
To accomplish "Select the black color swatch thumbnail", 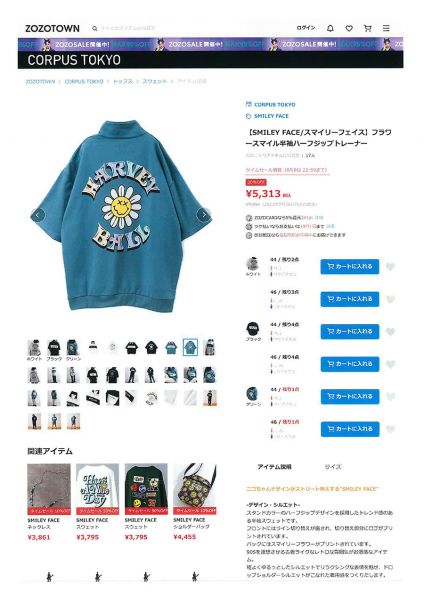I will point(54,350).
